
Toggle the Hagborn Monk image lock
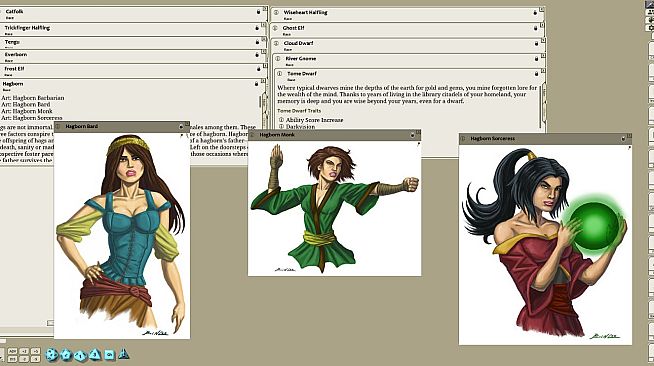click(x=412, y=135)
